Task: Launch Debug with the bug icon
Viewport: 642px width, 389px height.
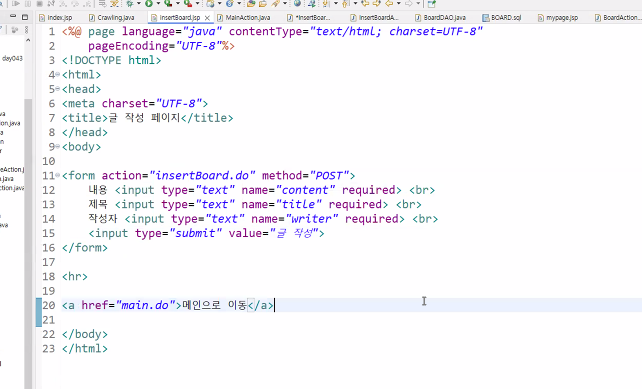Action: [130, 4]
